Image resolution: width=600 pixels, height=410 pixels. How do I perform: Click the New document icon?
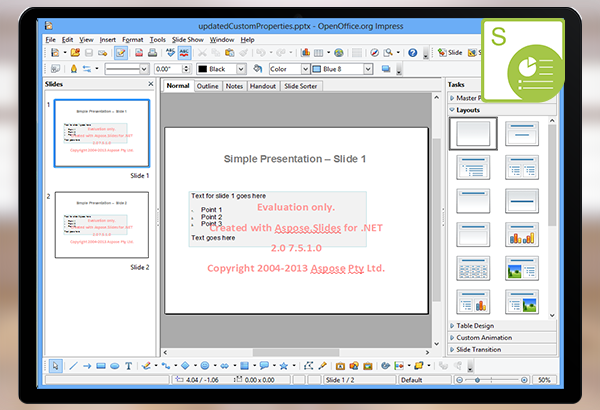click(55, 52)
